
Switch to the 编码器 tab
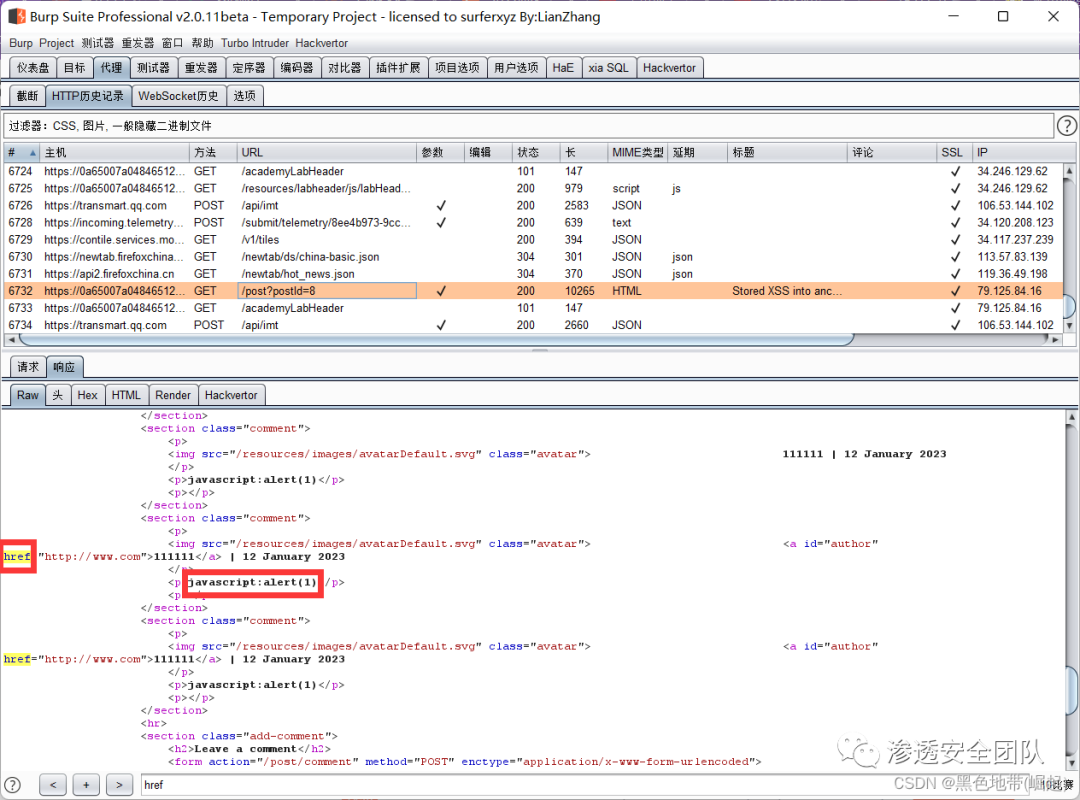click(x=297, y=68)
